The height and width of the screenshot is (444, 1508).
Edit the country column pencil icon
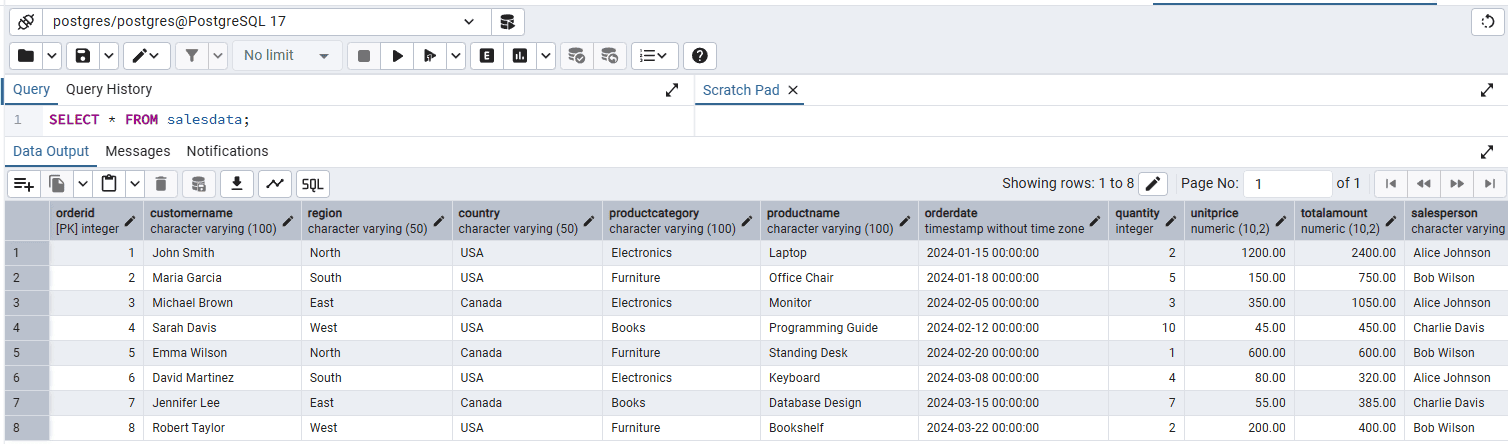[x=590, y=221]
